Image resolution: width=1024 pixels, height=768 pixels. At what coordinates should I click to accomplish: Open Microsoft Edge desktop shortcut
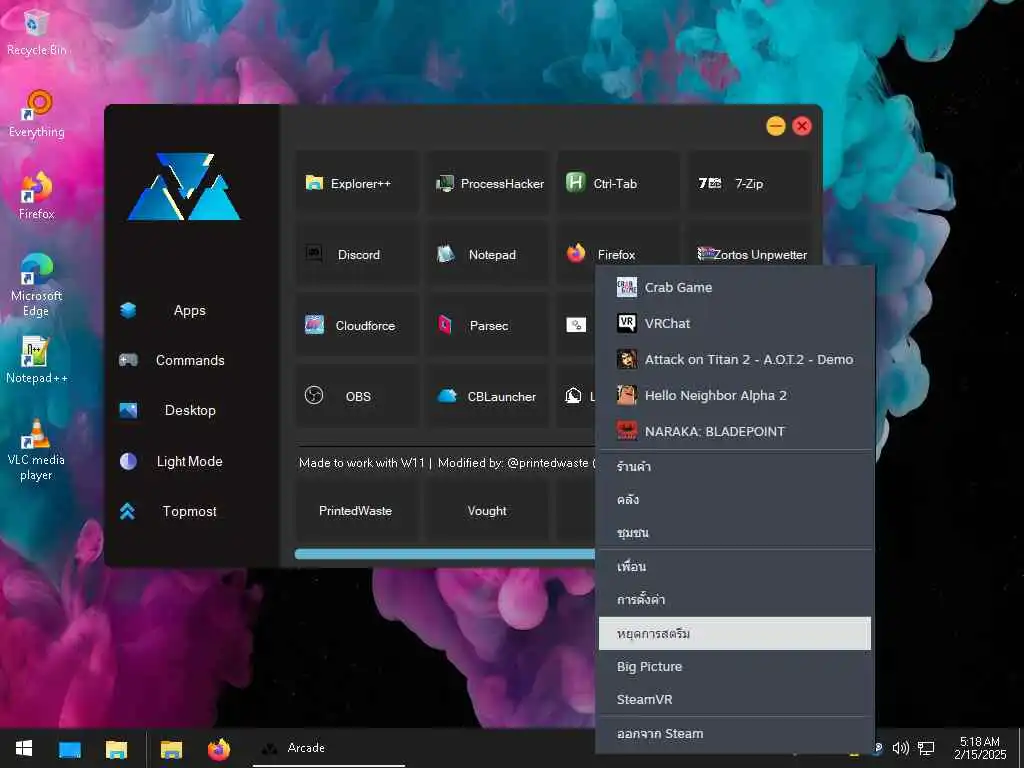click(x=37, y=285)
